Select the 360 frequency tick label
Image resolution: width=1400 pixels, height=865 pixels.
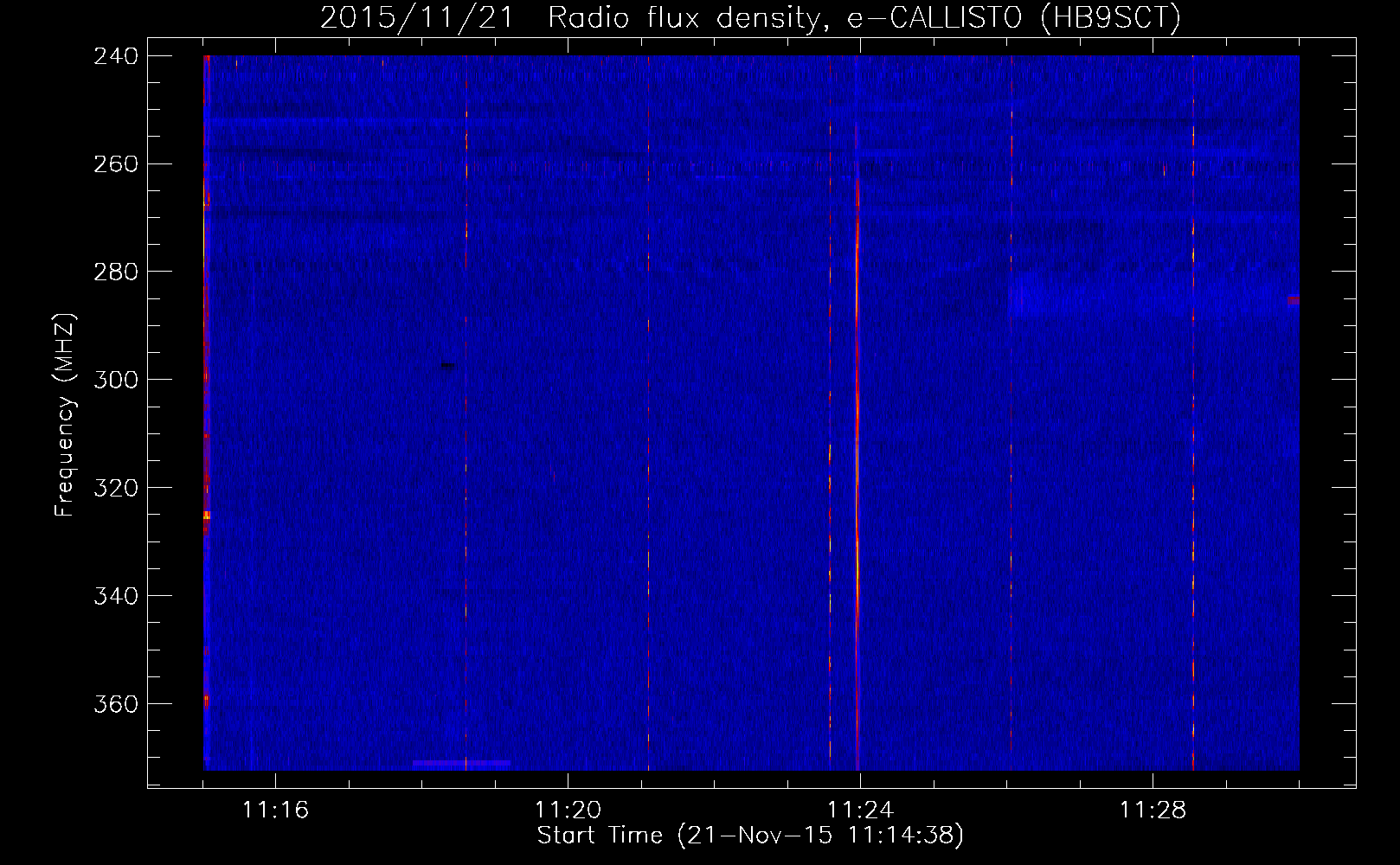click(x=116, y=705)
